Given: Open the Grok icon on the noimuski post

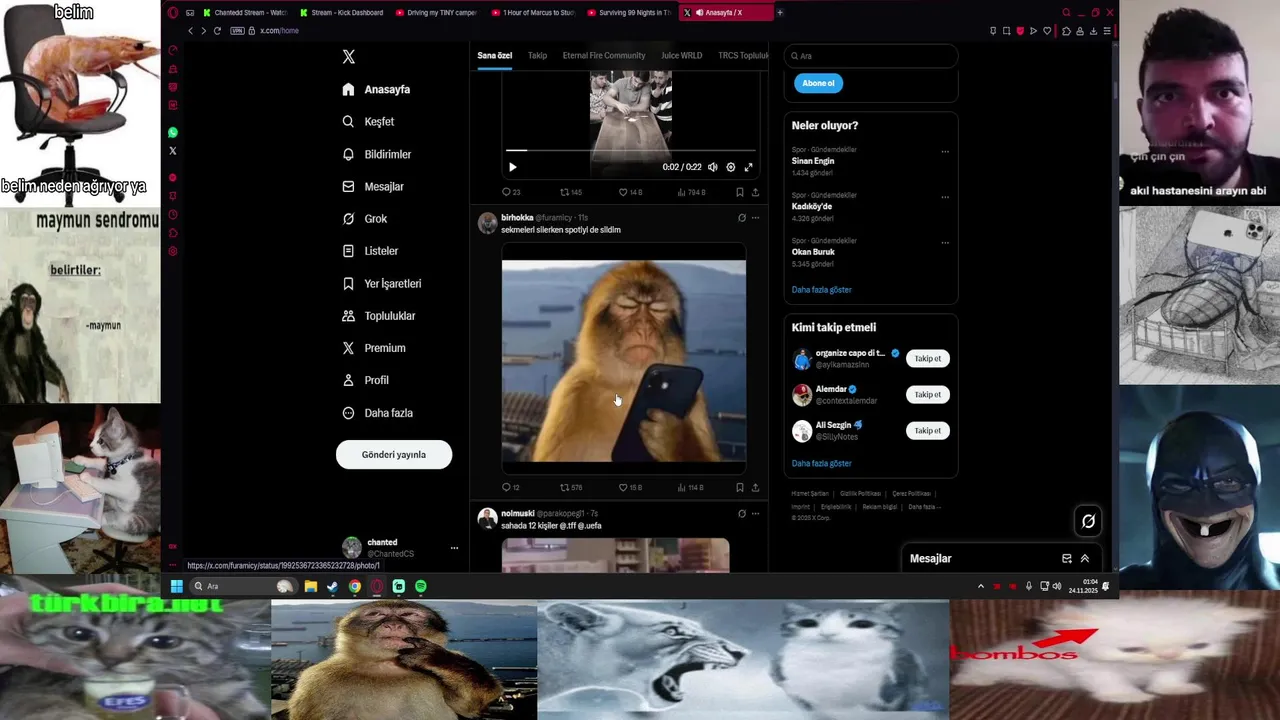Looking at the screenshot, I should click(x=741, y=514).
